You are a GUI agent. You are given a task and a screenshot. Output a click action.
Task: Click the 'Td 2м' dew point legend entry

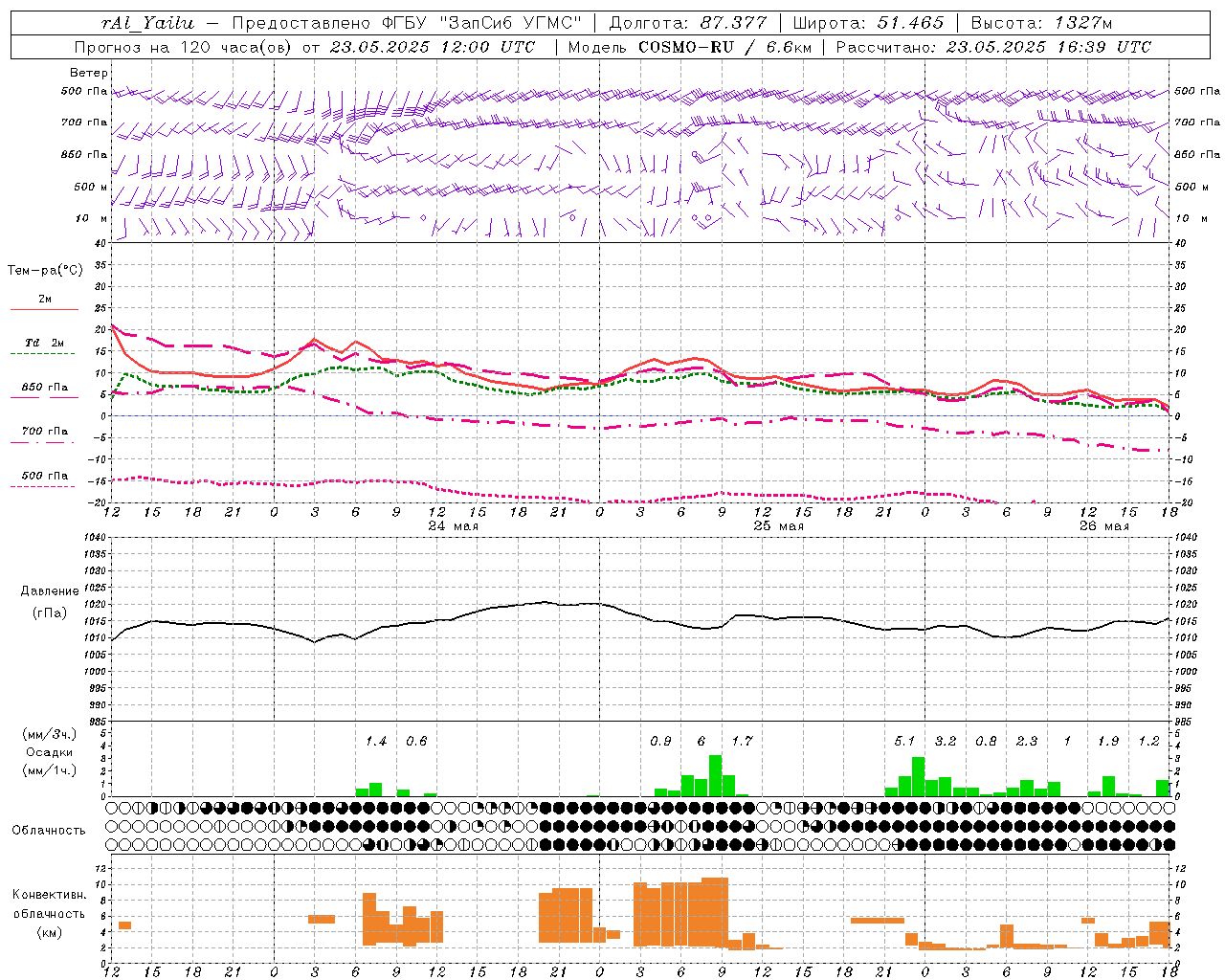point(45,343)
